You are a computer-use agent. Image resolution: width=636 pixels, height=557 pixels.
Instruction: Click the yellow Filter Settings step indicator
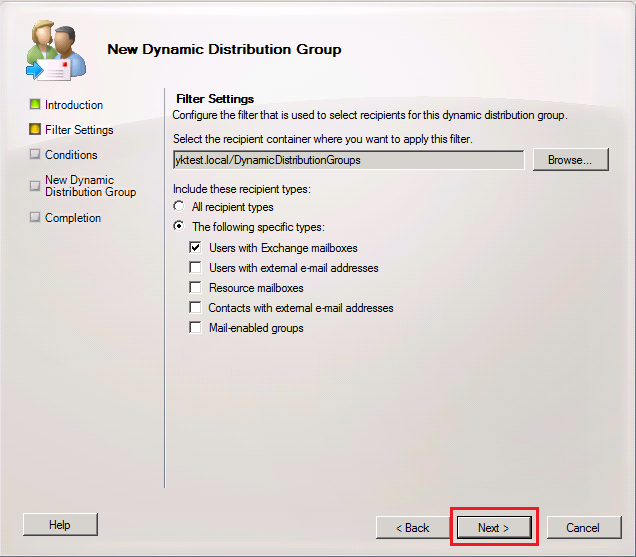point(35,129)
